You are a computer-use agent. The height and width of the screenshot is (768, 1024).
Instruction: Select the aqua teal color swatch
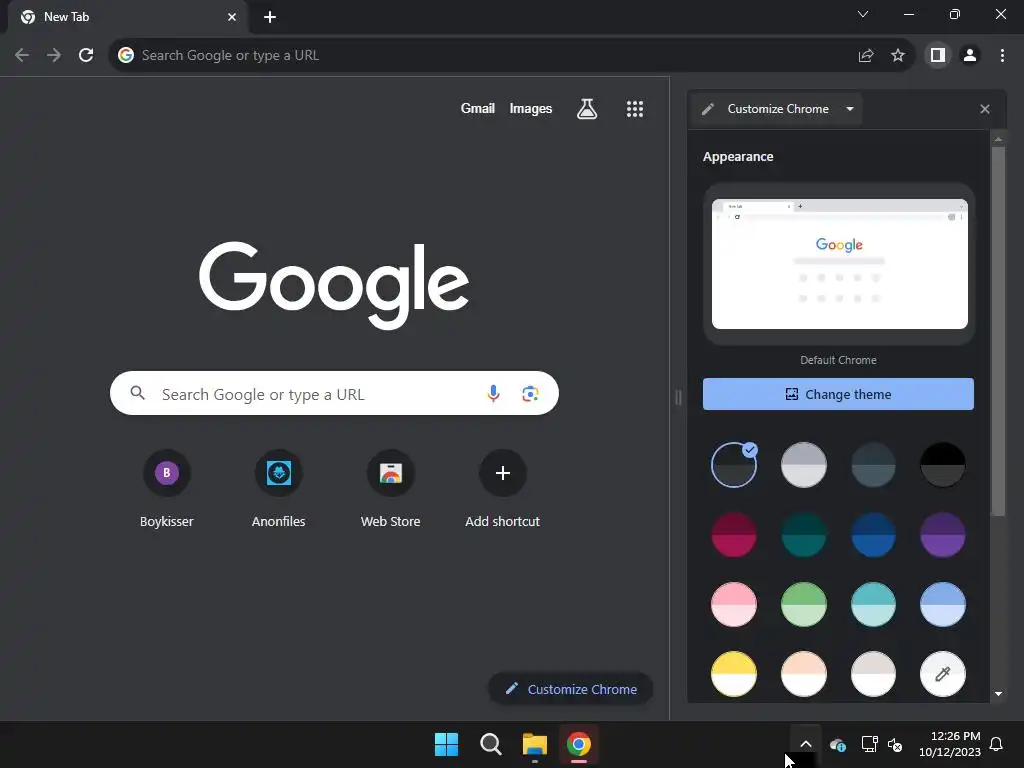pos(873,605)
